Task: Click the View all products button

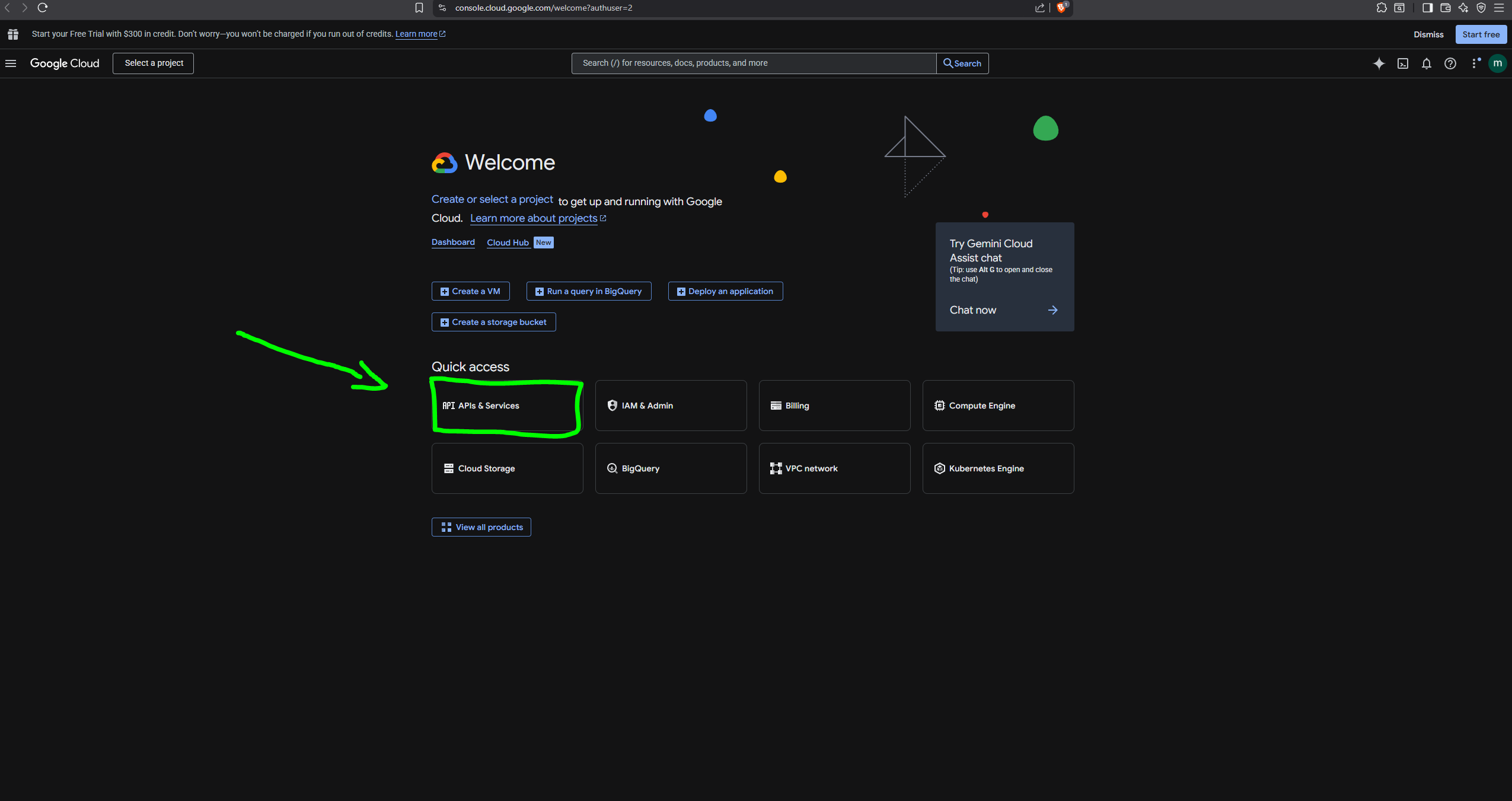Action: (481, 527)
